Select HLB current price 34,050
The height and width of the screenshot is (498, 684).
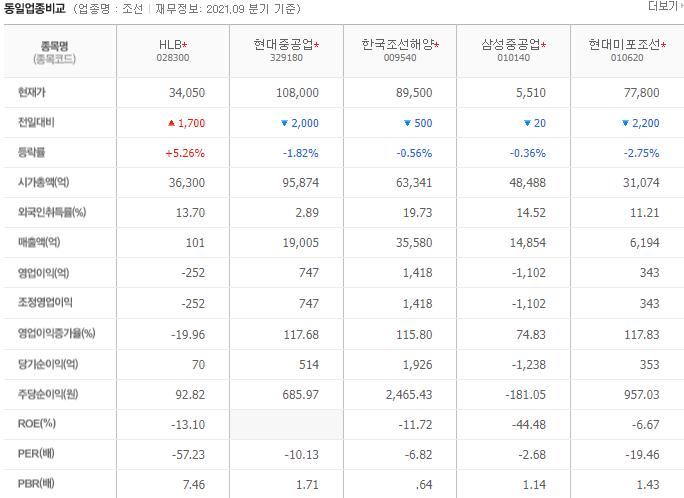pyautogui.click(x=187, y=93)
